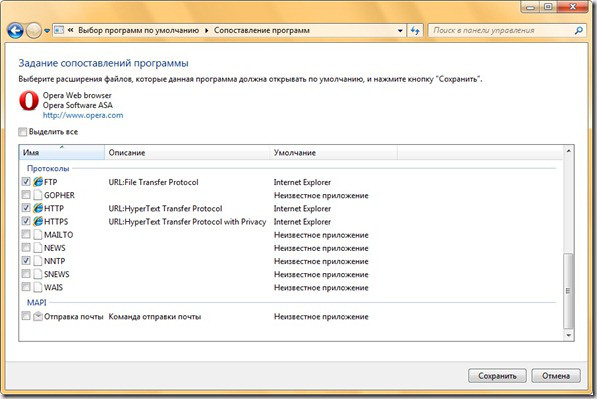Check the WAIS protocol checkbox
This screenshot has width=597, height=399.
coord(26,287)
